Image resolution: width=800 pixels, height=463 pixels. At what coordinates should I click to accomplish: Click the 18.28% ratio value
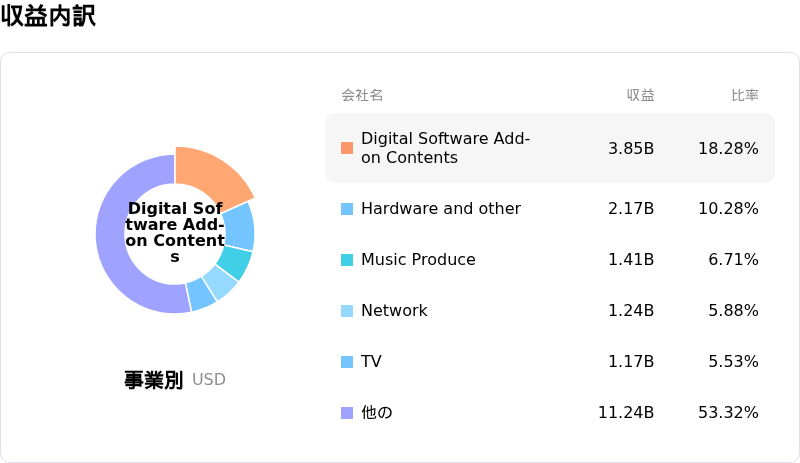click(x=728, y=148)
